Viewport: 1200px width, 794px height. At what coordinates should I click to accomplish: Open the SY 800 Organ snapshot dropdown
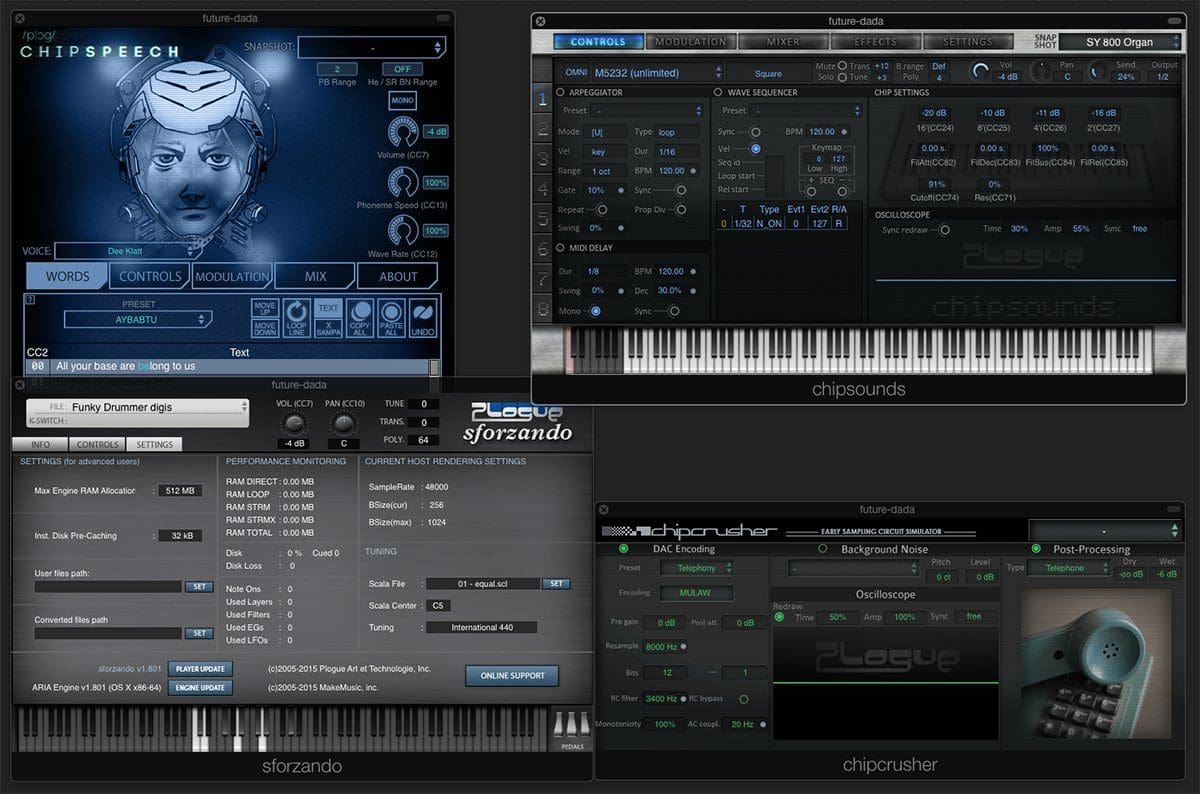click(x=1116, y=42)
